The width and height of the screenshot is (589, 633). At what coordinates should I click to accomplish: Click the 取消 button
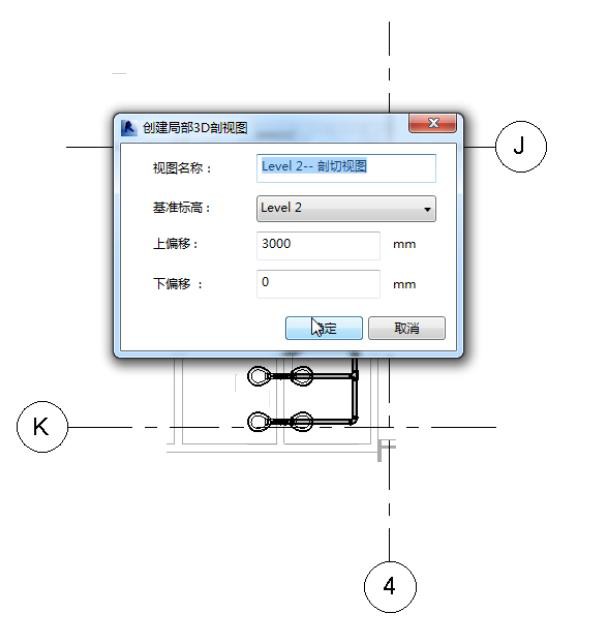[407, 328]
